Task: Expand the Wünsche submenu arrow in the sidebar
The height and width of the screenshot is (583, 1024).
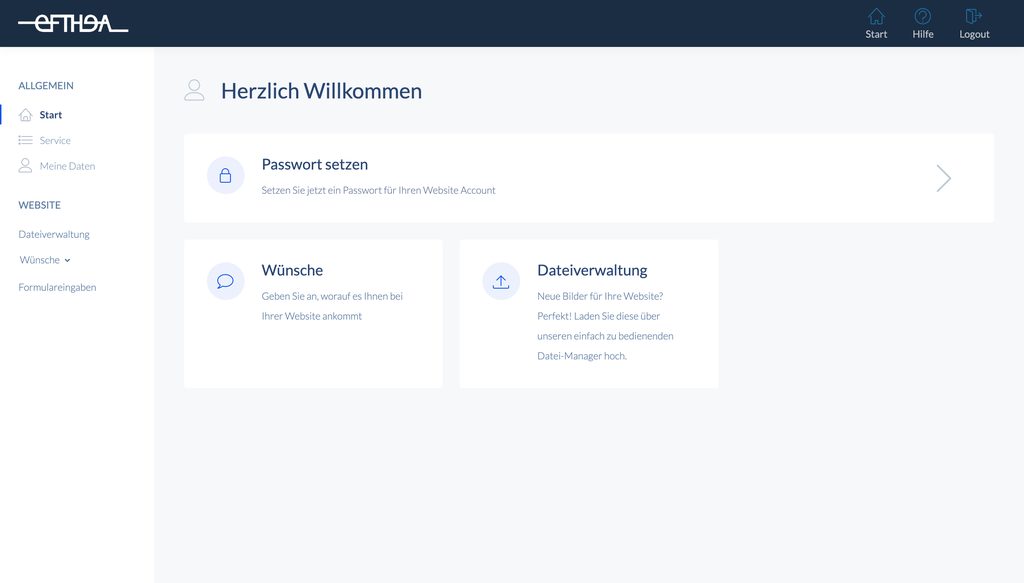Action: click(x=67, y=260)
